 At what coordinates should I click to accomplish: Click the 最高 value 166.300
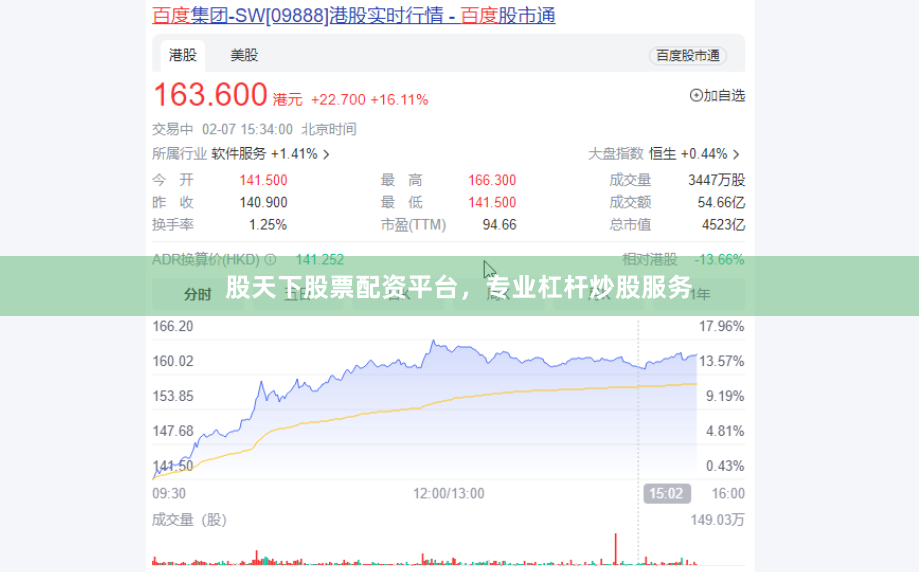[492, 180]
